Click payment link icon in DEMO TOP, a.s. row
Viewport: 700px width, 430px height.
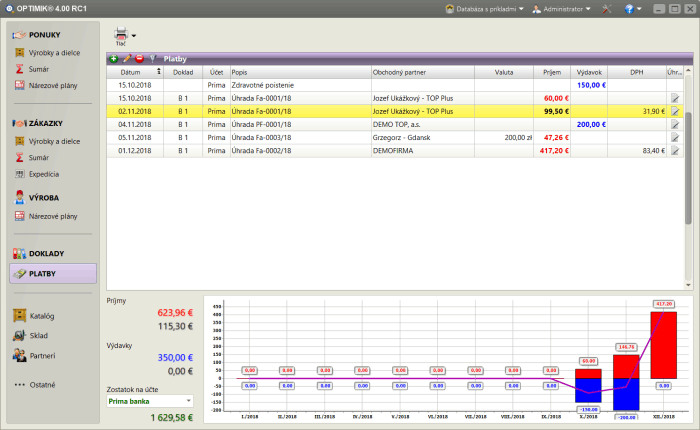click(675, 125)
